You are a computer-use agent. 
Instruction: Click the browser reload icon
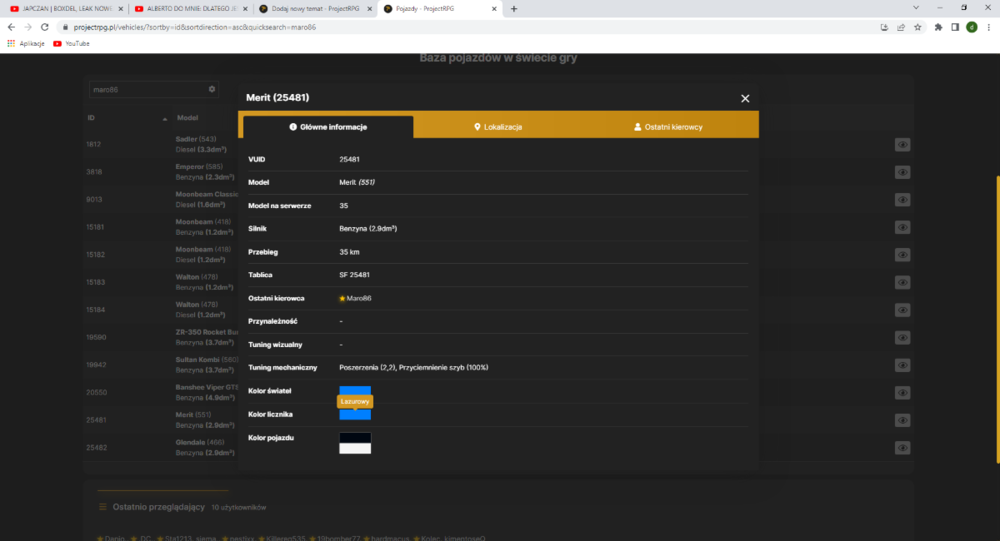pyautogui.click(x=45, y=27)
